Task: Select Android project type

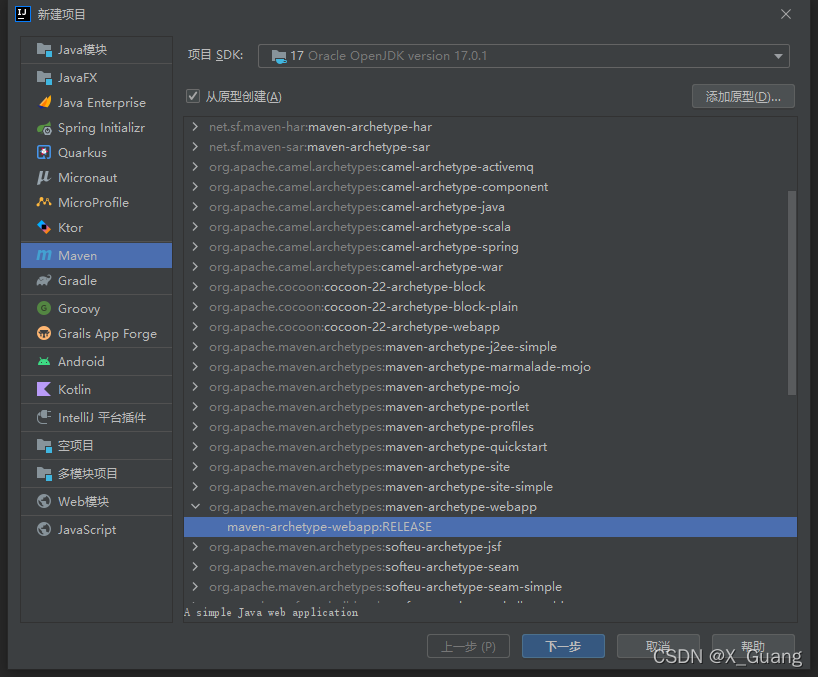Action: 97,361
